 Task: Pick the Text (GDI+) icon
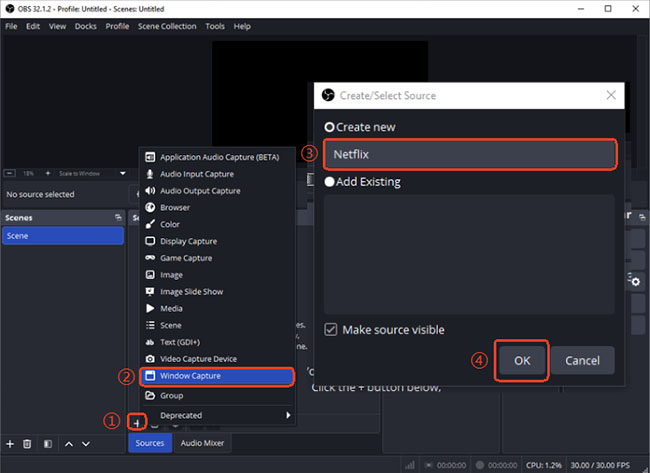pos(150,342)
